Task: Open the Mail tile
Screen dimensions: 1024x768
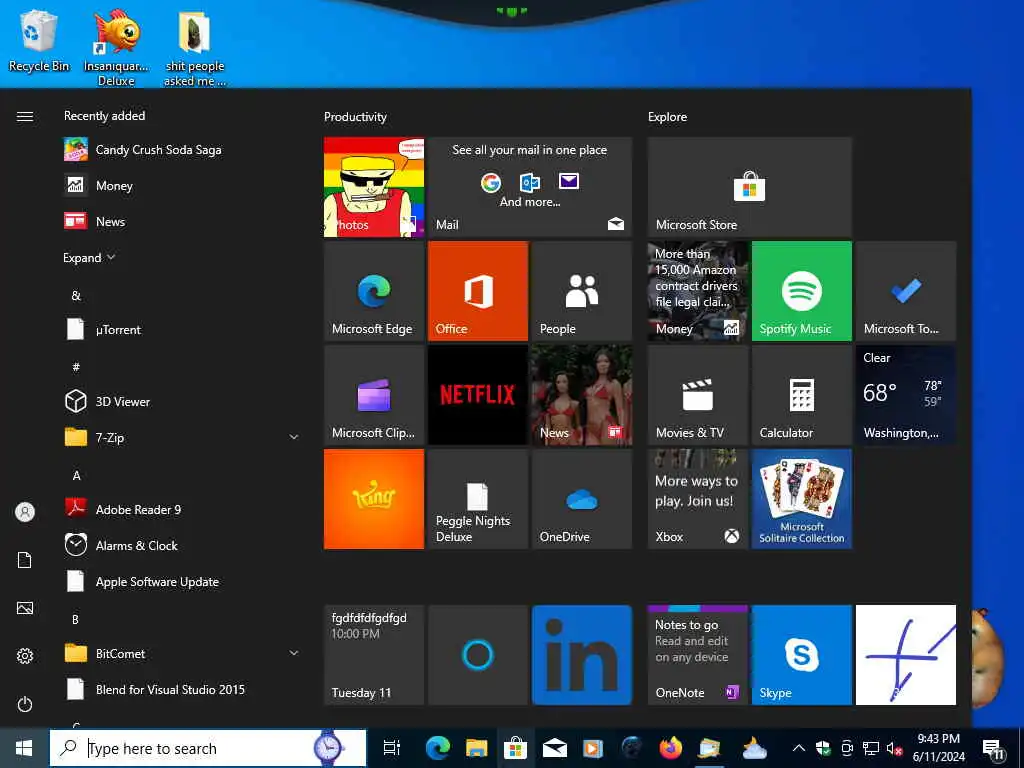Action: tap(530, 187)
